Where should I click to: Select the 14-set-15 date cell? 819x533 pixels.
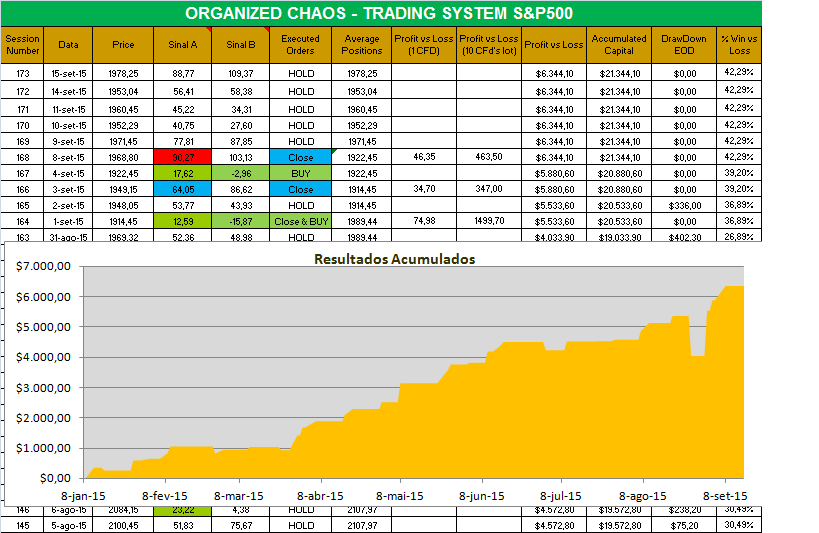click(68, 91)
